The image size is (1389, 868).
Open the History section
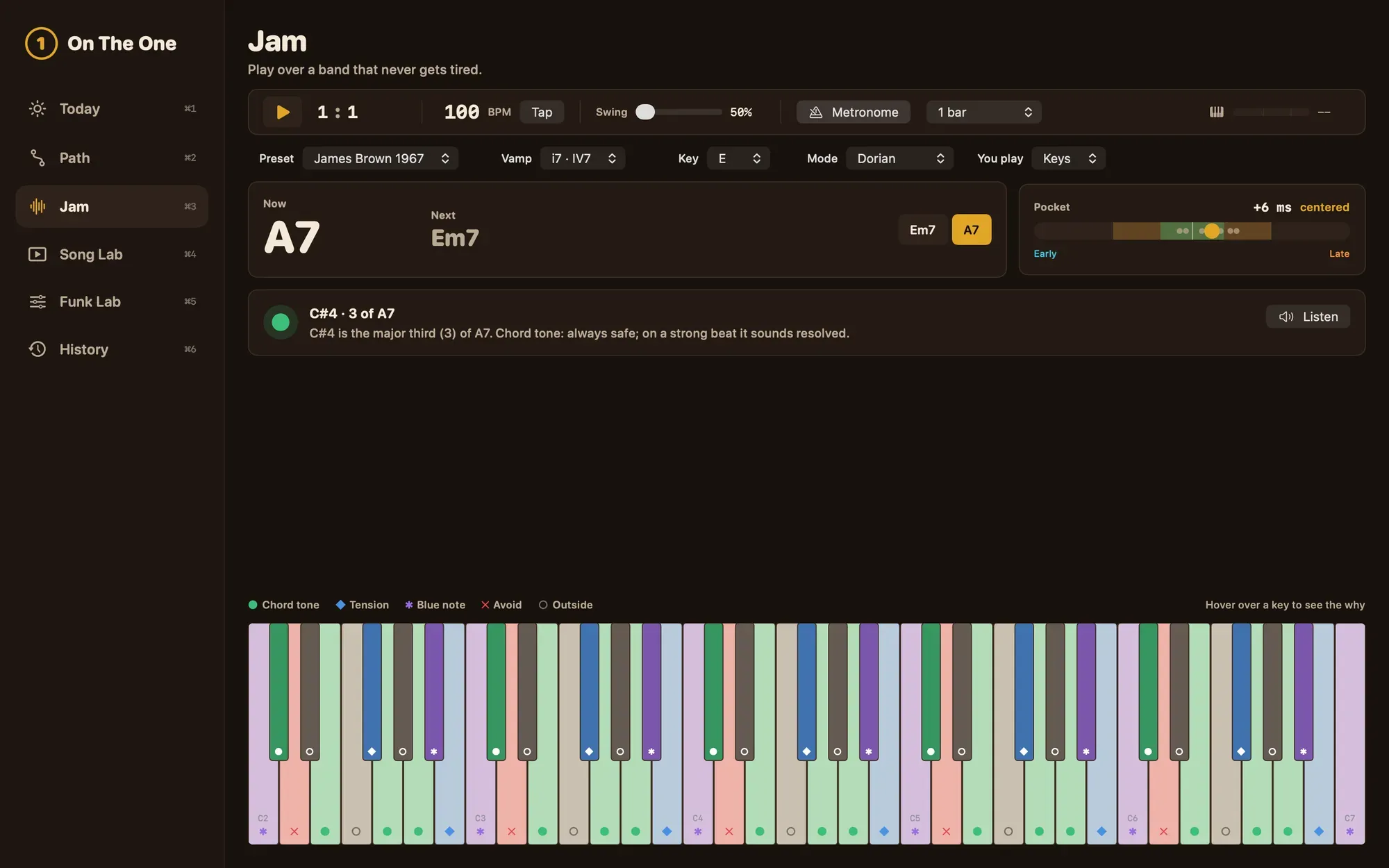(x=112, y=349)
